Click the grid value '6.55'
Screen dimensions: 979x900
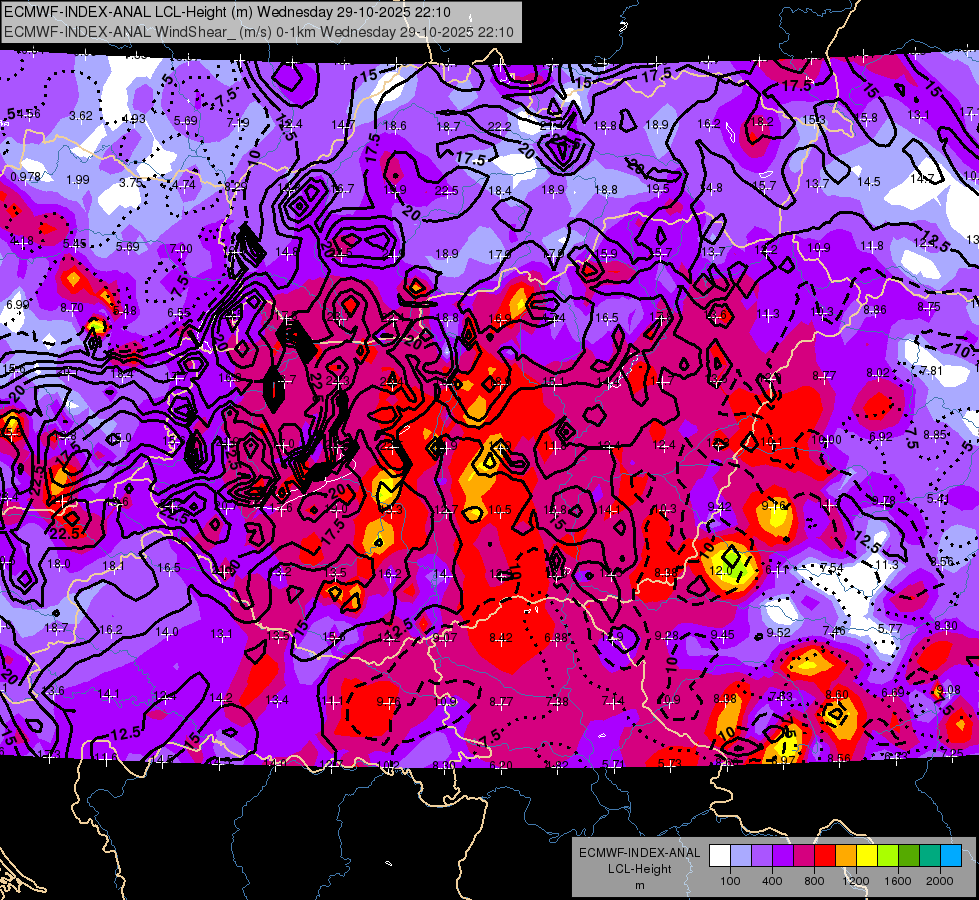click(179, 312)
